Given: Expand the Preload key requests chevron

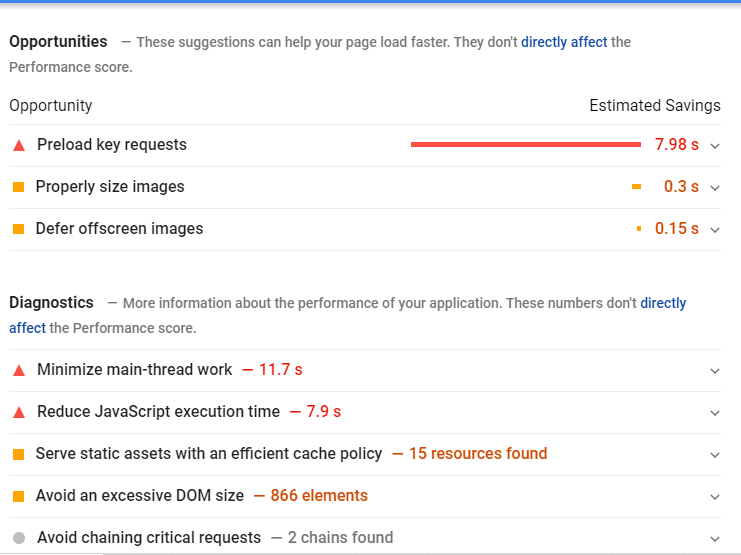Looking at the screenshot, I should point(715,146).
